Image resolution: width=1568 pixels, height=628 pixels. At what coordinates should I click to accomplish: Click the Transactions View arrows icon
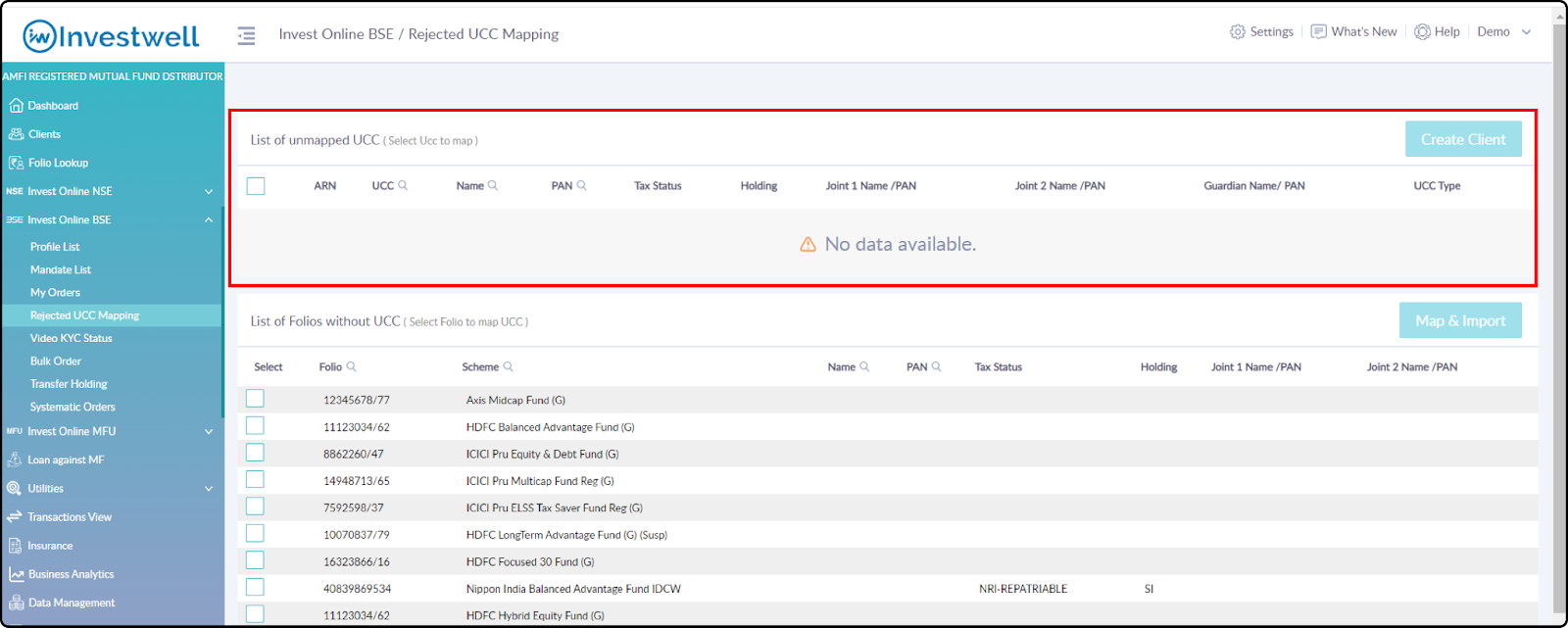tap(15, 516)
